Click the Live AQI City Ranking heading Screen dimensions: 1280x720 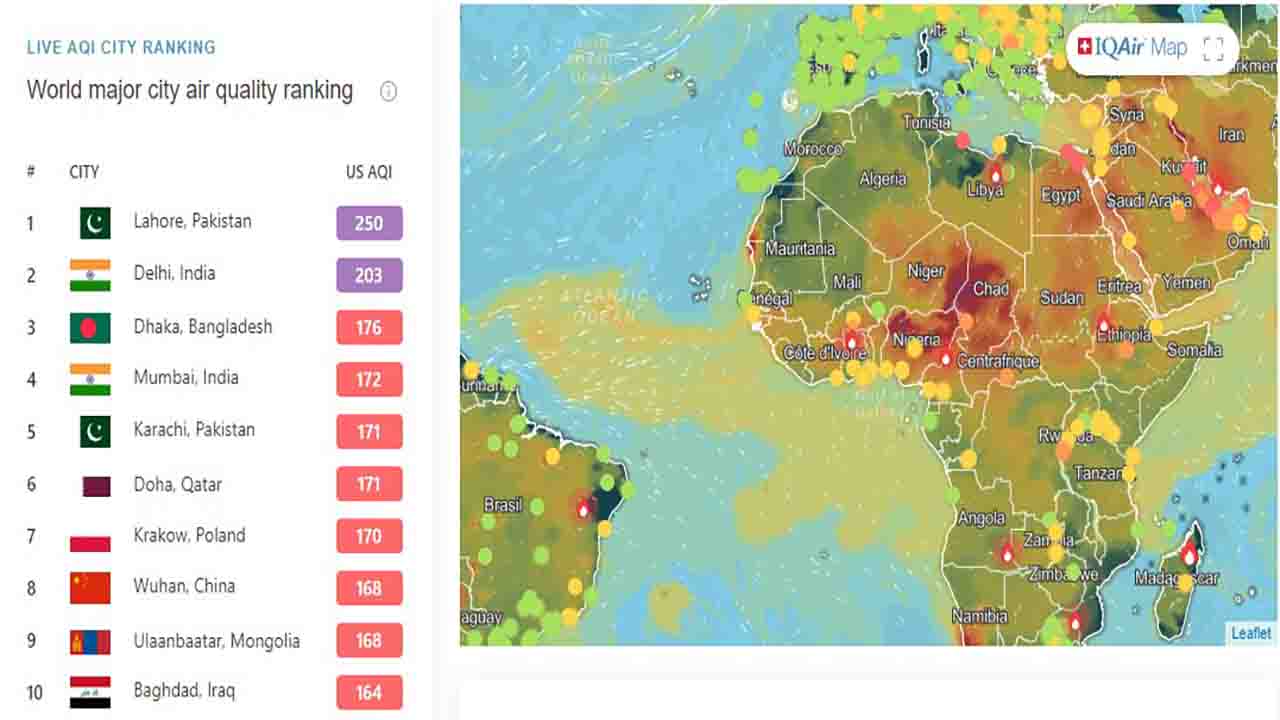coord(121,47)
